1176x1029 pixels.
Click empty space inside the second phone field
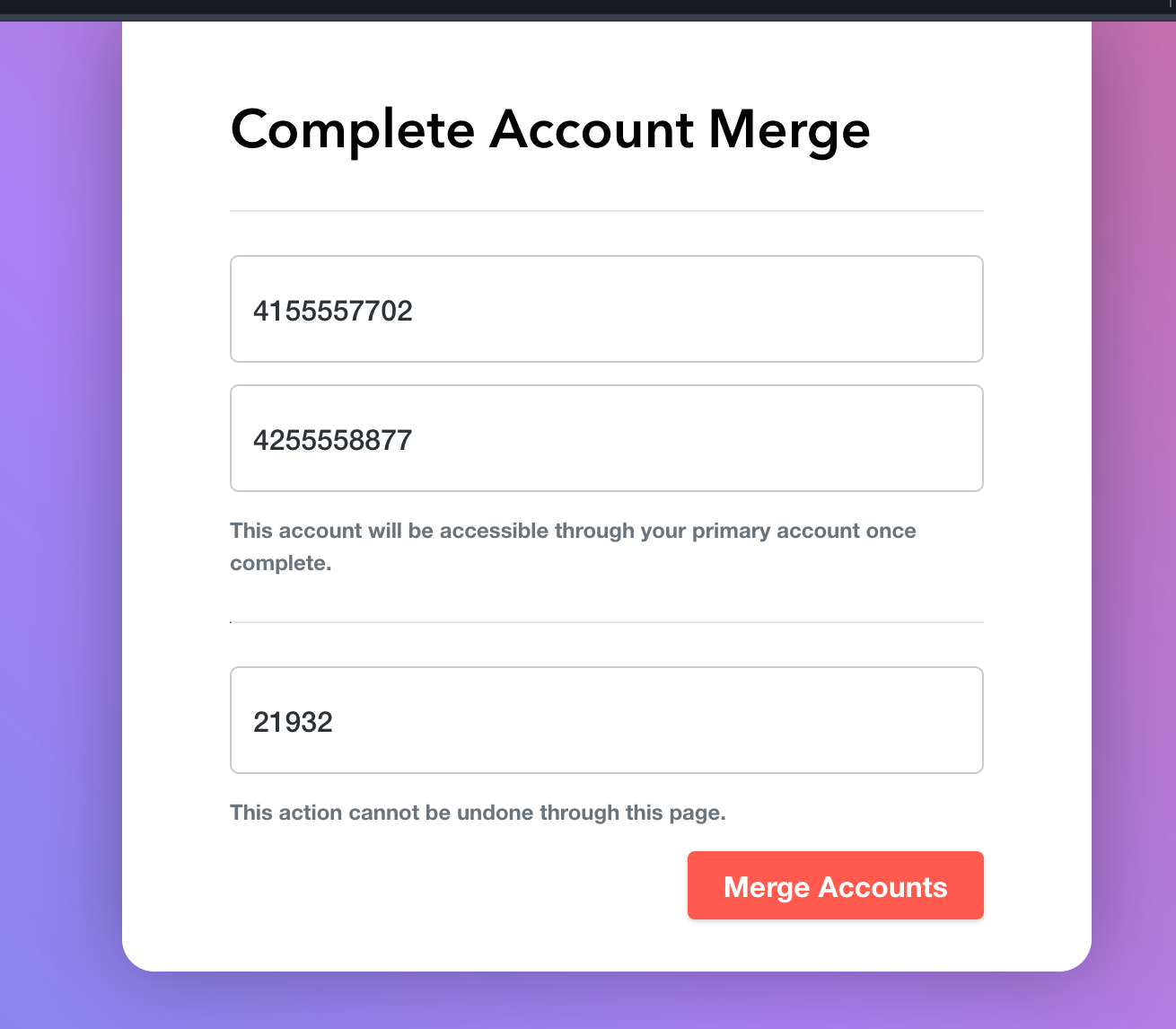[700, 438]
